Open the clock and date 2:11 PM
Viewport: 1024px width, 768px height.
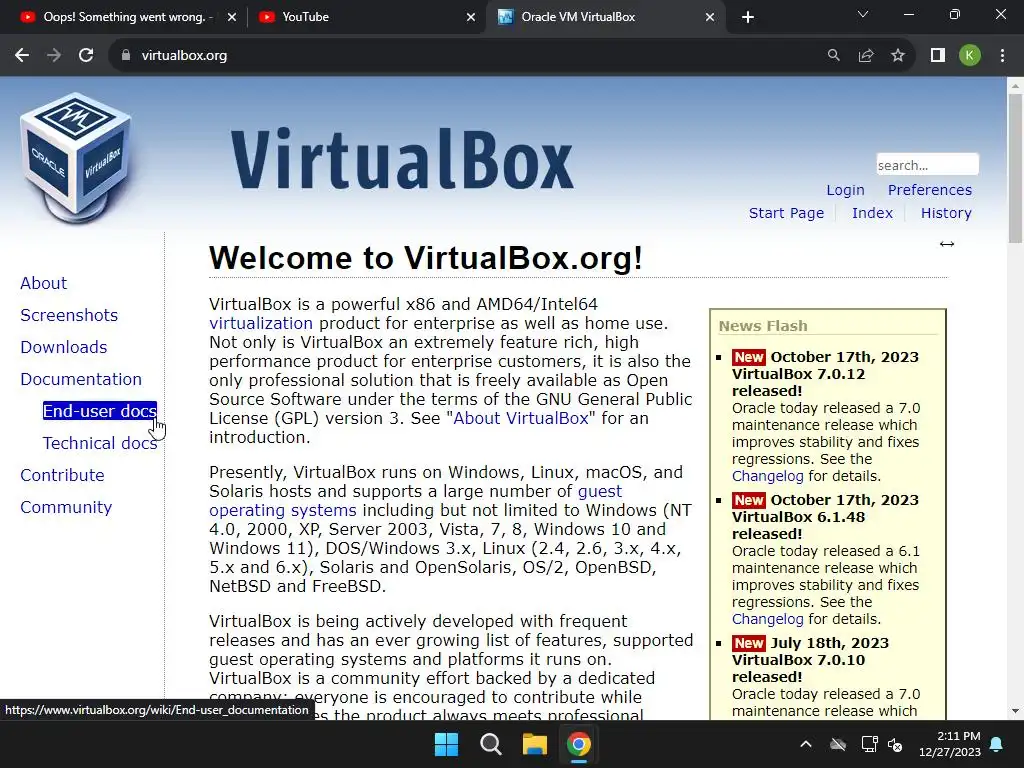point(950,744)
